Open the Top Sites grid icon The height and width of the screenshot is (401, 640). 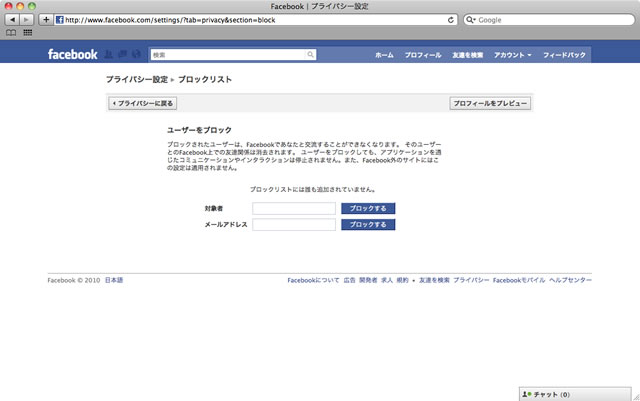click(28, 33)
